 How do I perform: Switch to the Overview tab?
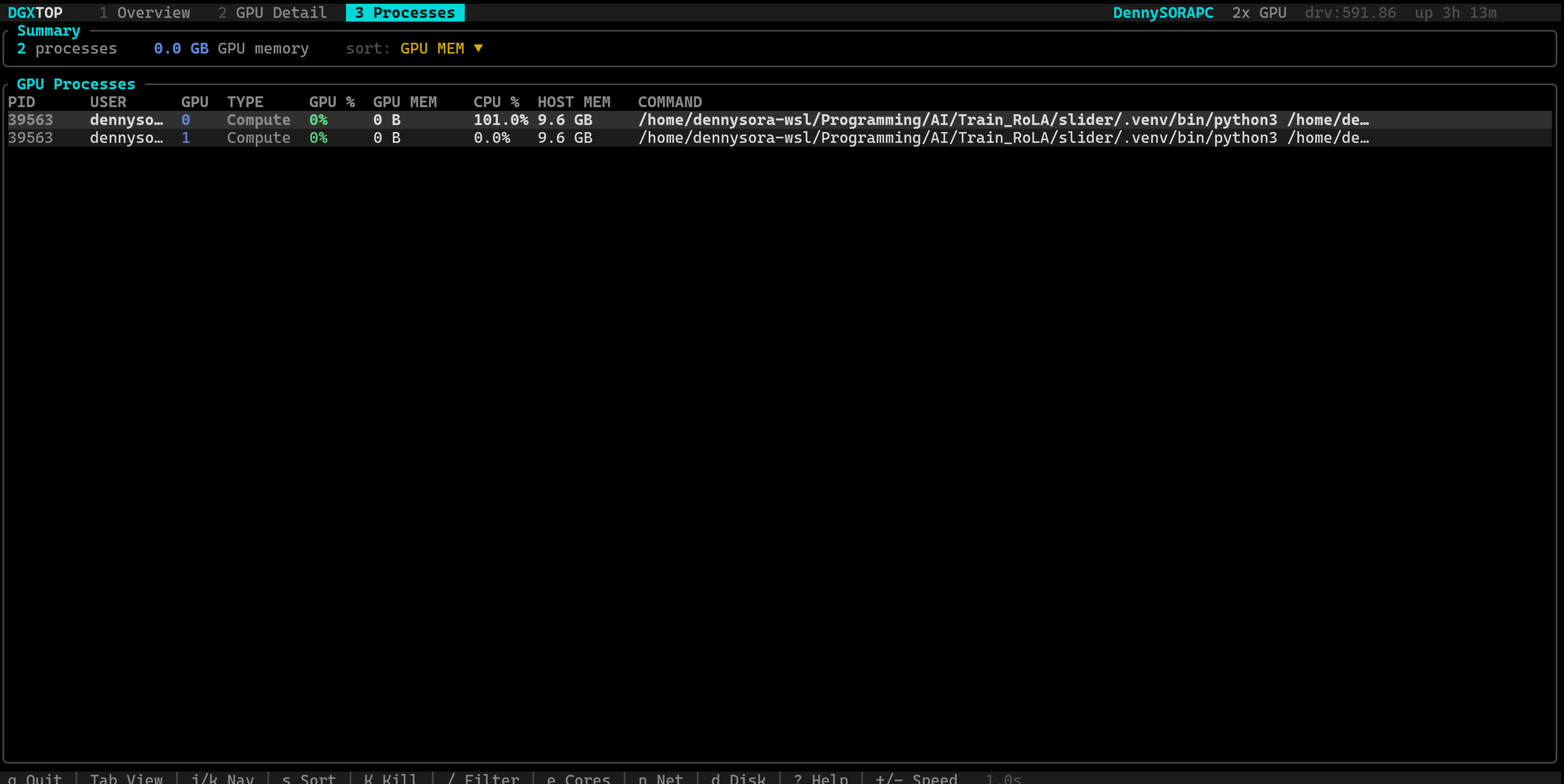click(145, 13)
